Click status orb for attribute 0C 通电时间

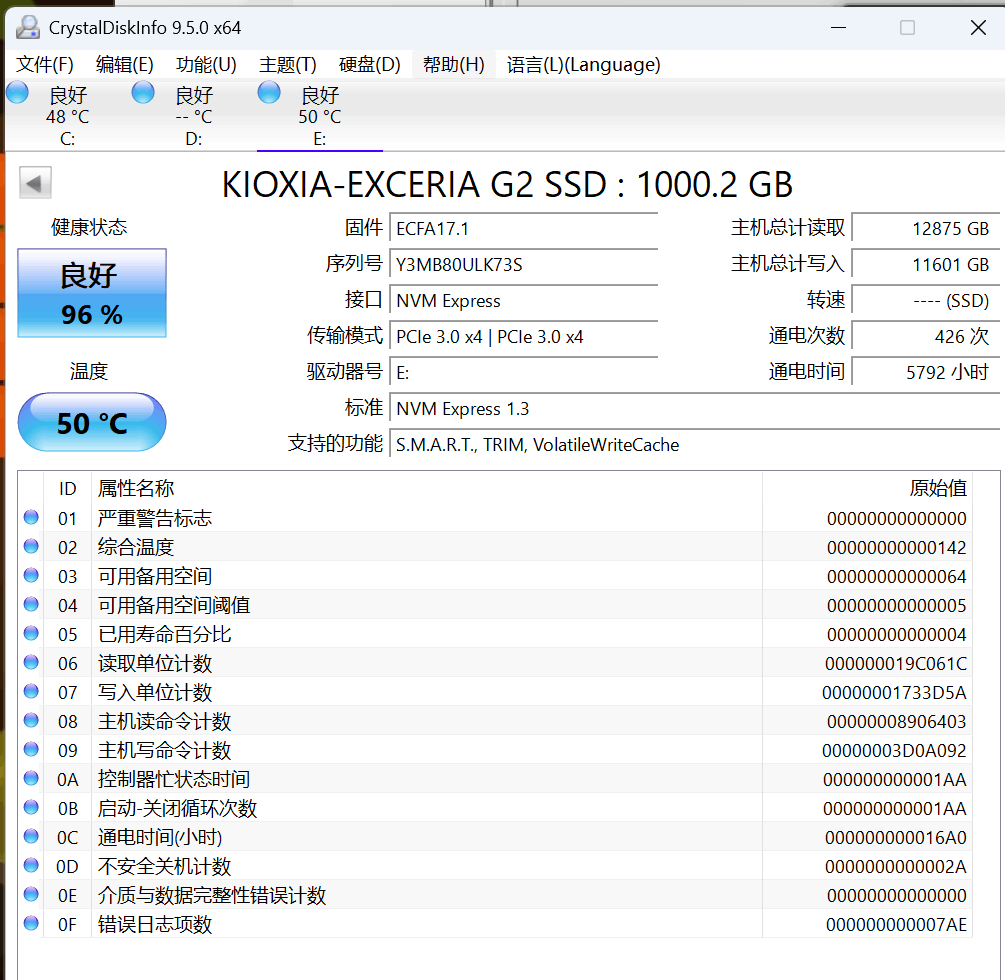(31, 836)
